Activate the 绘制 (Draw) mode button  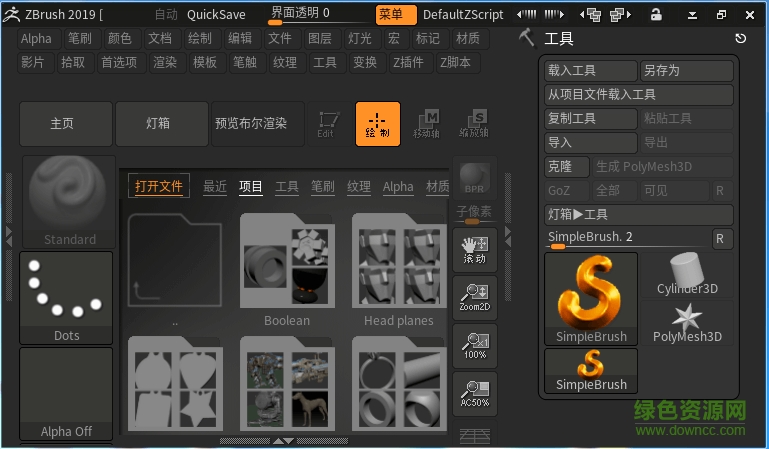point(377,124)
